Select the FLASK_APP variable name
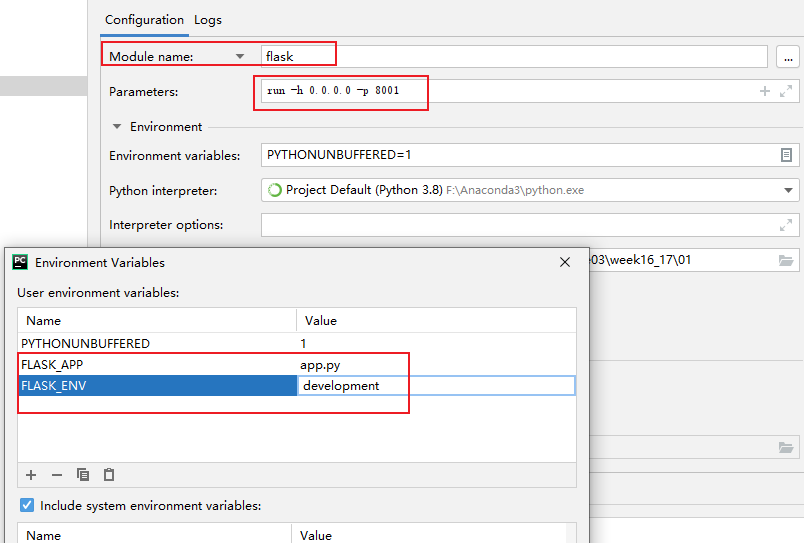 (52, 365)
